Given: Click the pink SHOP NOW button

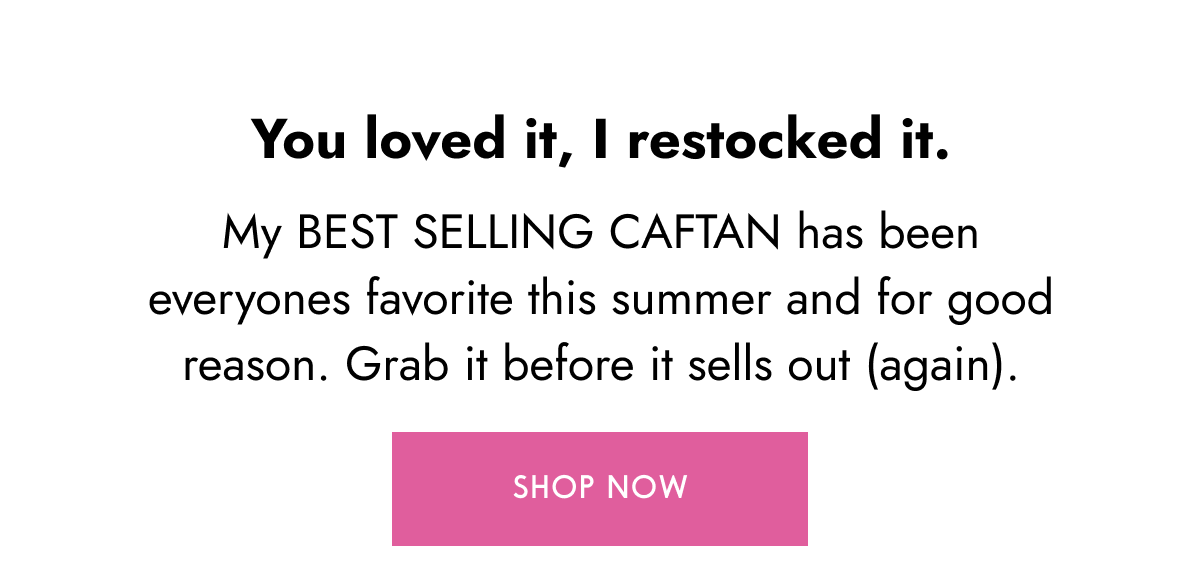Looking at the screenshot, I should [600, 488].
